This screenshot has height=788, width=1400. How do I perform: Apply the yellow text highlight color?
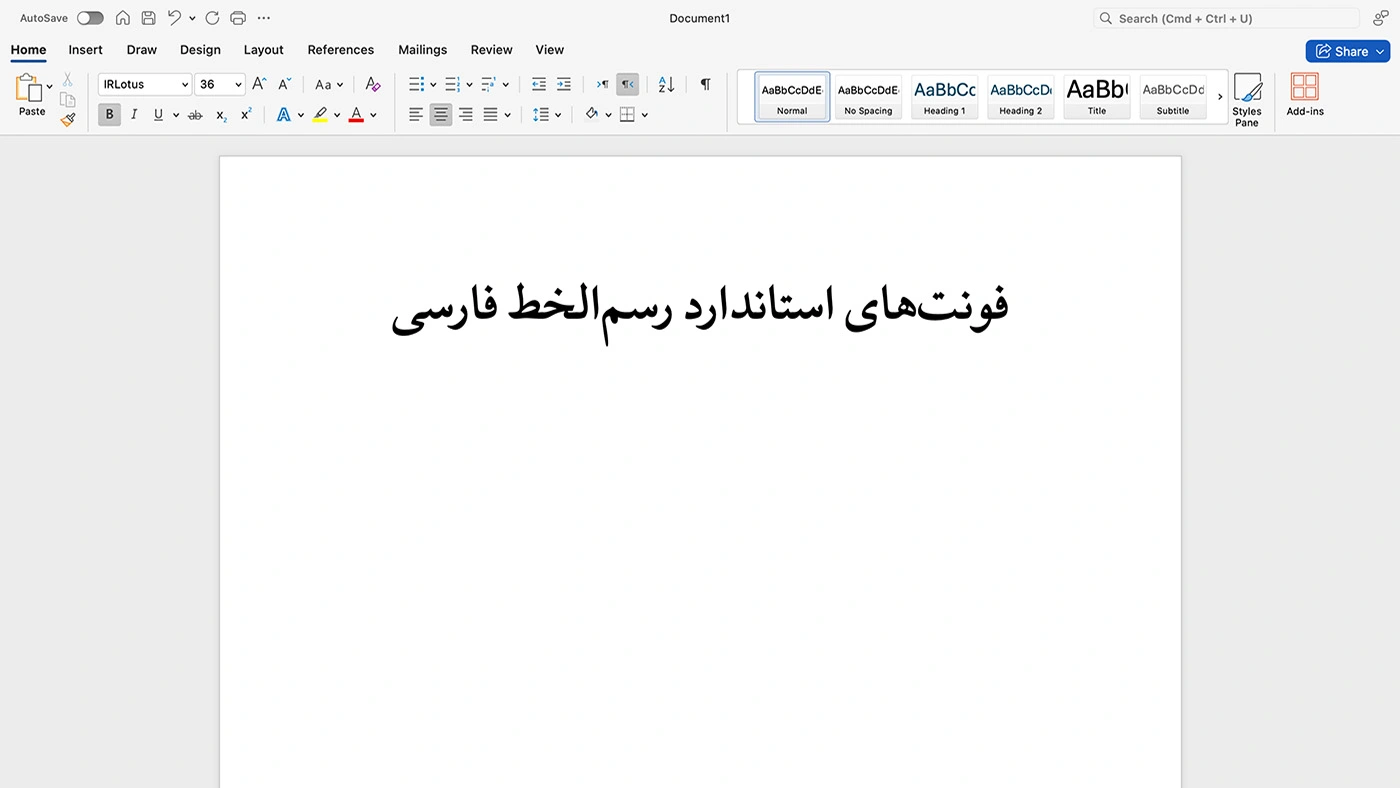tap(320, 115)
